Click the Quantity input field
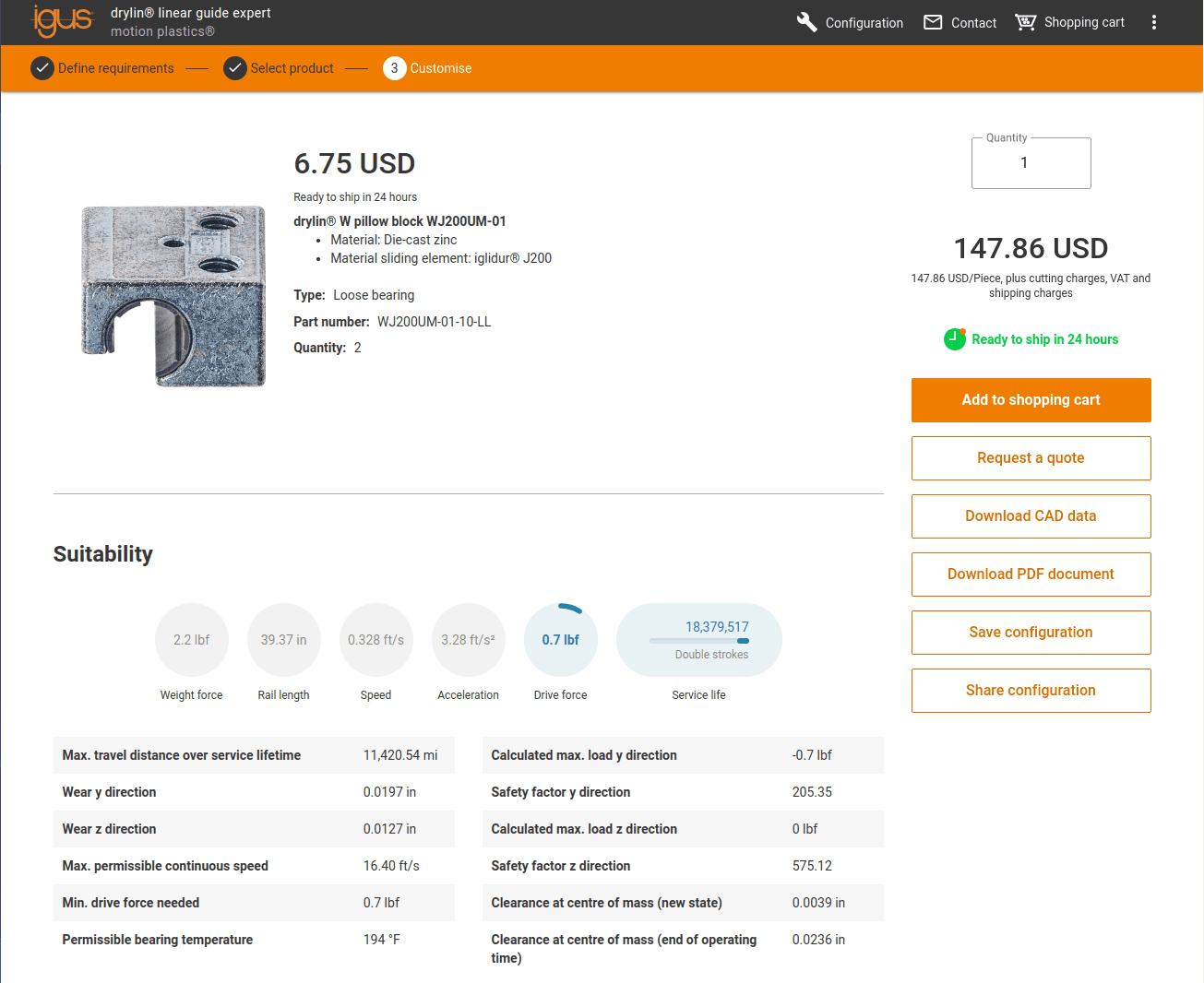Screen dimensions: 1204x983 point(1031,163)
